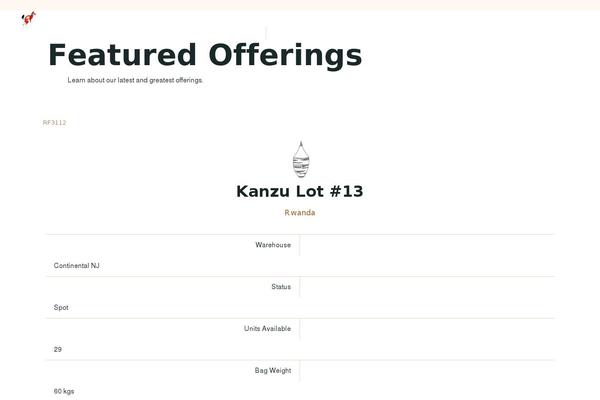Click the vertical separator beside Status label
This screenshot has height=400, width=600.
coord(300,287)
